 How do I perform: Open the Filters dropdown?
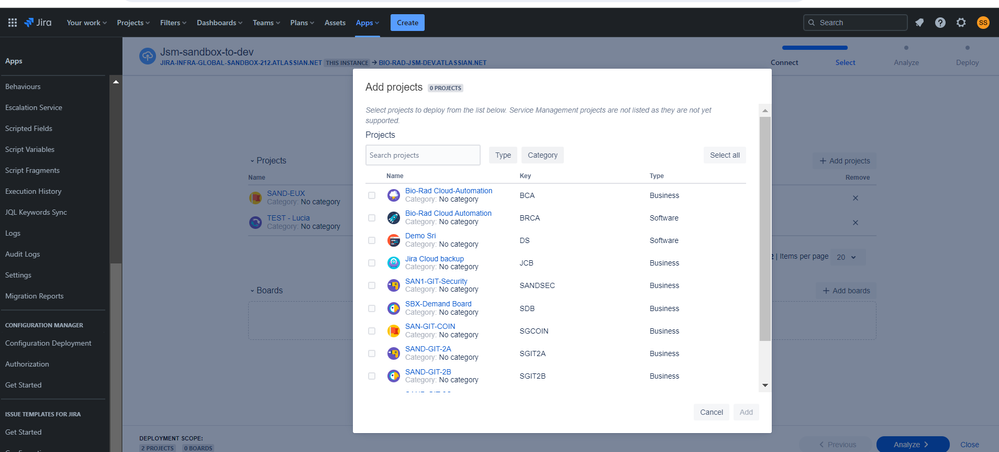(173, 22)
